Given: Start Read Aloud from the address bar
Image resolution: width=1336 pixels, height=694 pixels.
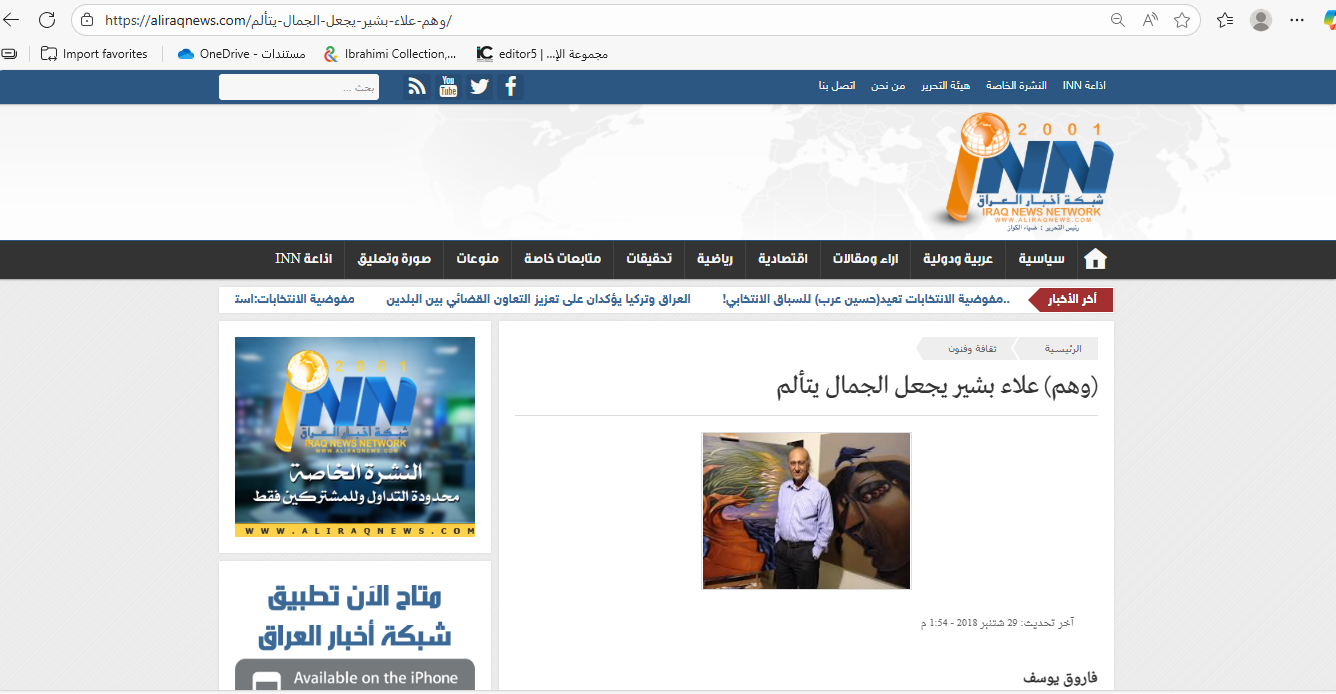Looking at the screenshot, I should pyautogui.click(x=1150, y=20).
